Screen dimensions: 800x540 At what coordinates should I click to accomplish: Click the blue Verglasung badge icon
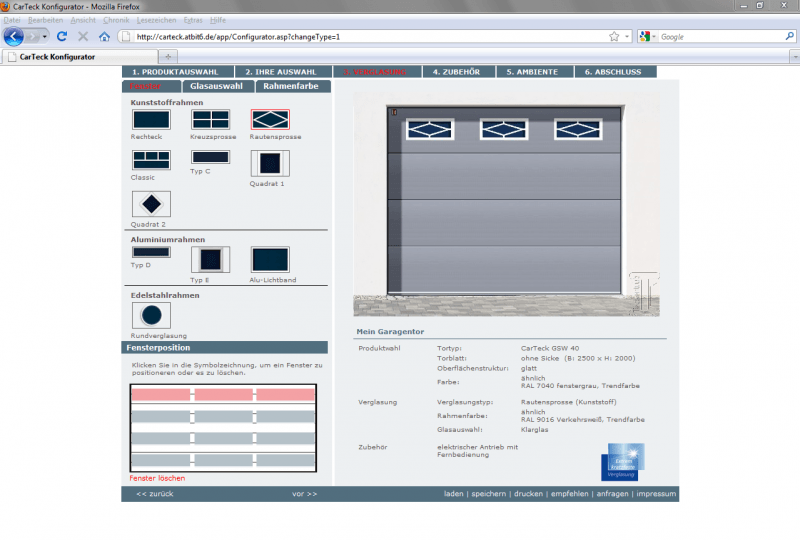622,462
